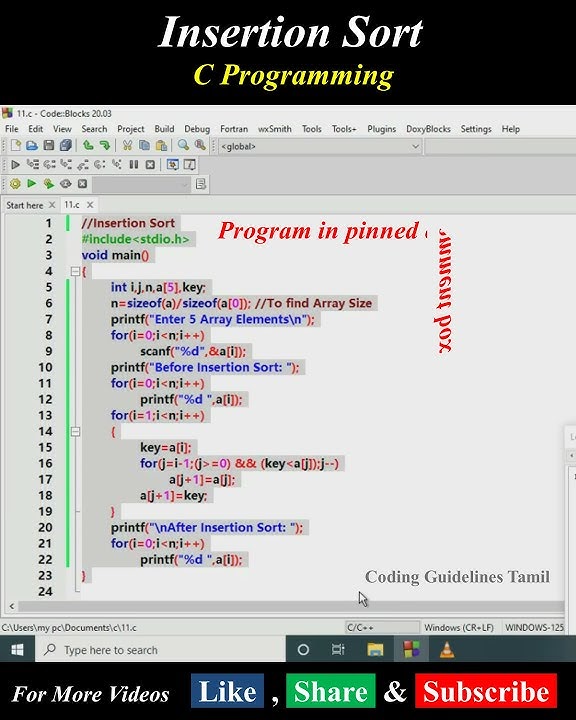This screenshot has width=576, height=720.
Task: Open the Tools+ menu
Action: (344, 129)
